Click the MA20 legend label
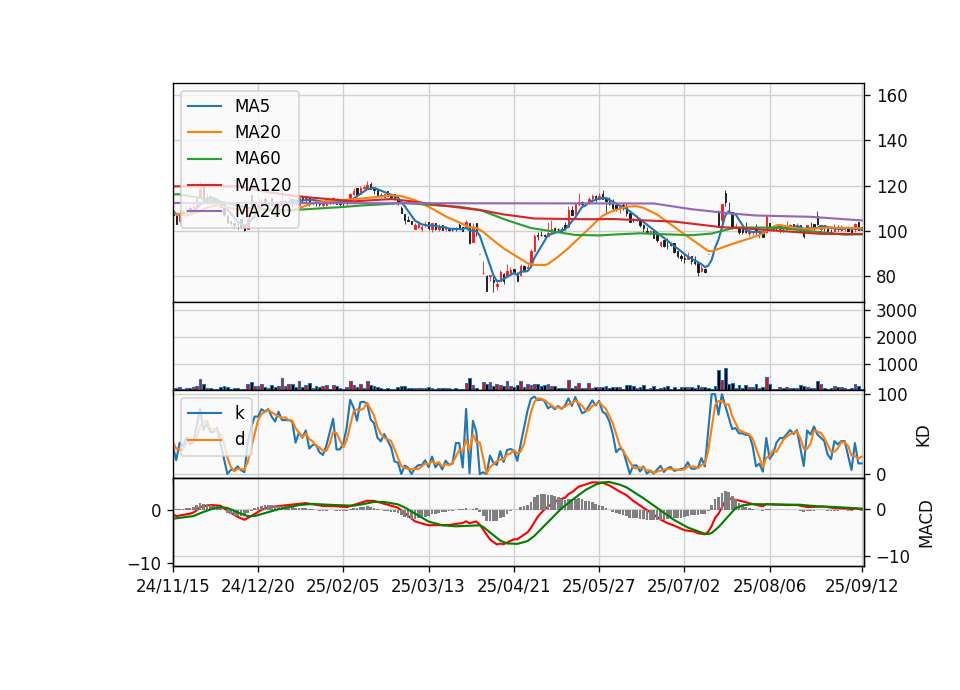Image resolution: width=960 pixels, height=690 pixels. 257,132
